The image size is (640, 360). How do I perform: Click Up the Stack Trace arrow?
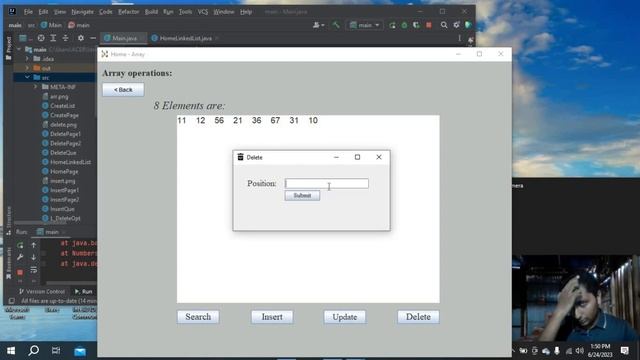(34, 245)
